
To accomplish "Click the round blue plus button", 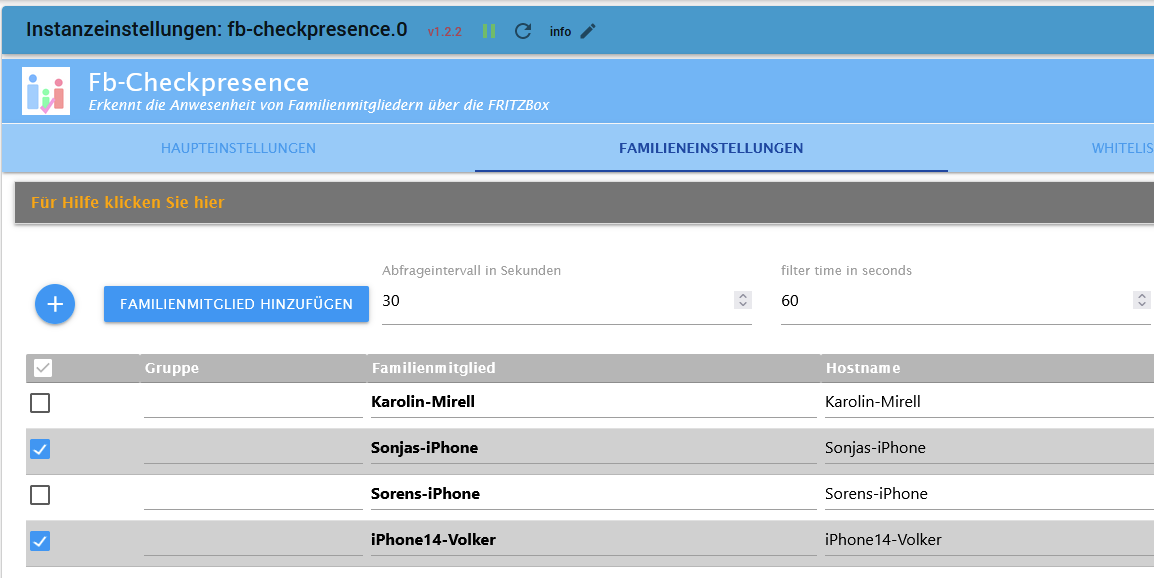I will point(55,304).
